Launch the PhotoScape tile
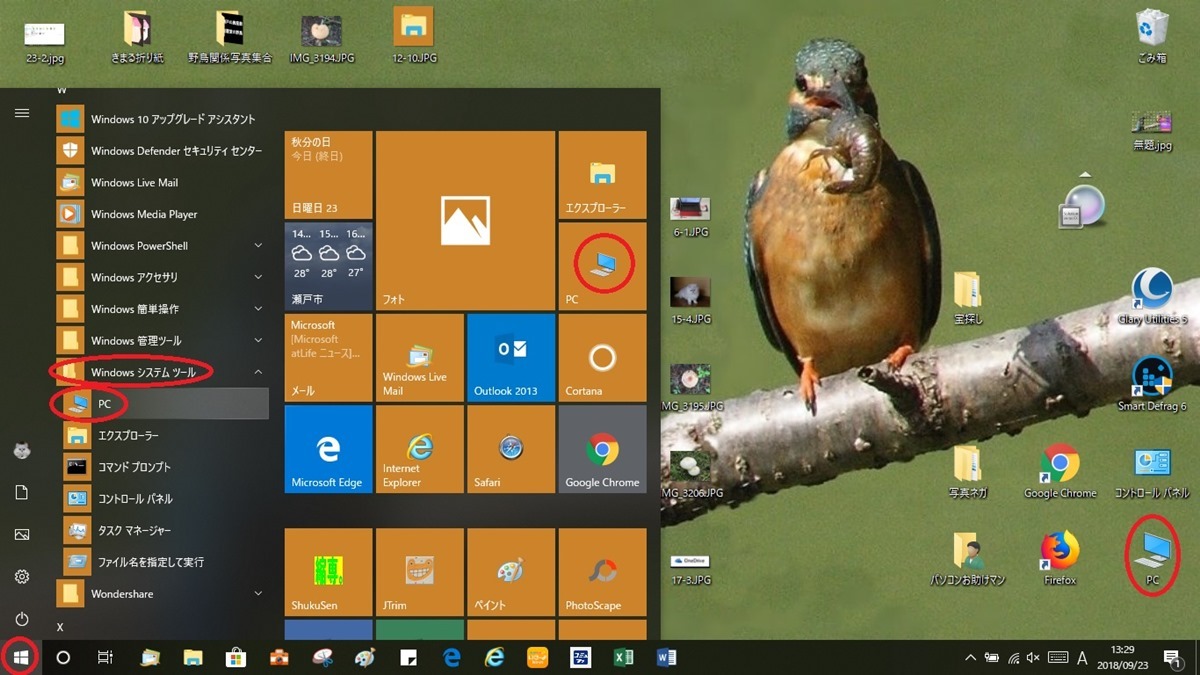Screen dimensions: 1200x675 pos(602,572)
